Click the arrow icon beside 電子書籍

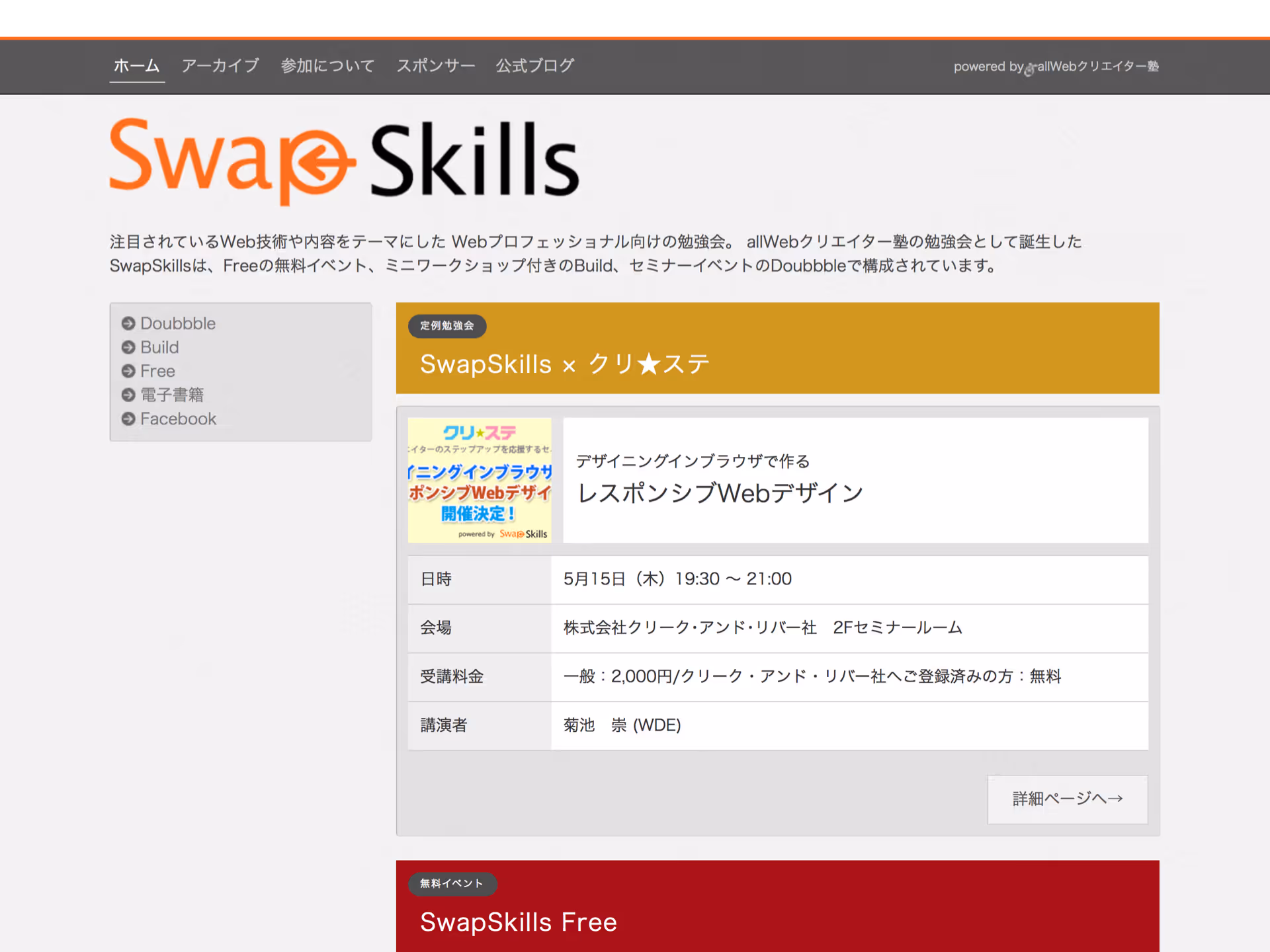128,395
